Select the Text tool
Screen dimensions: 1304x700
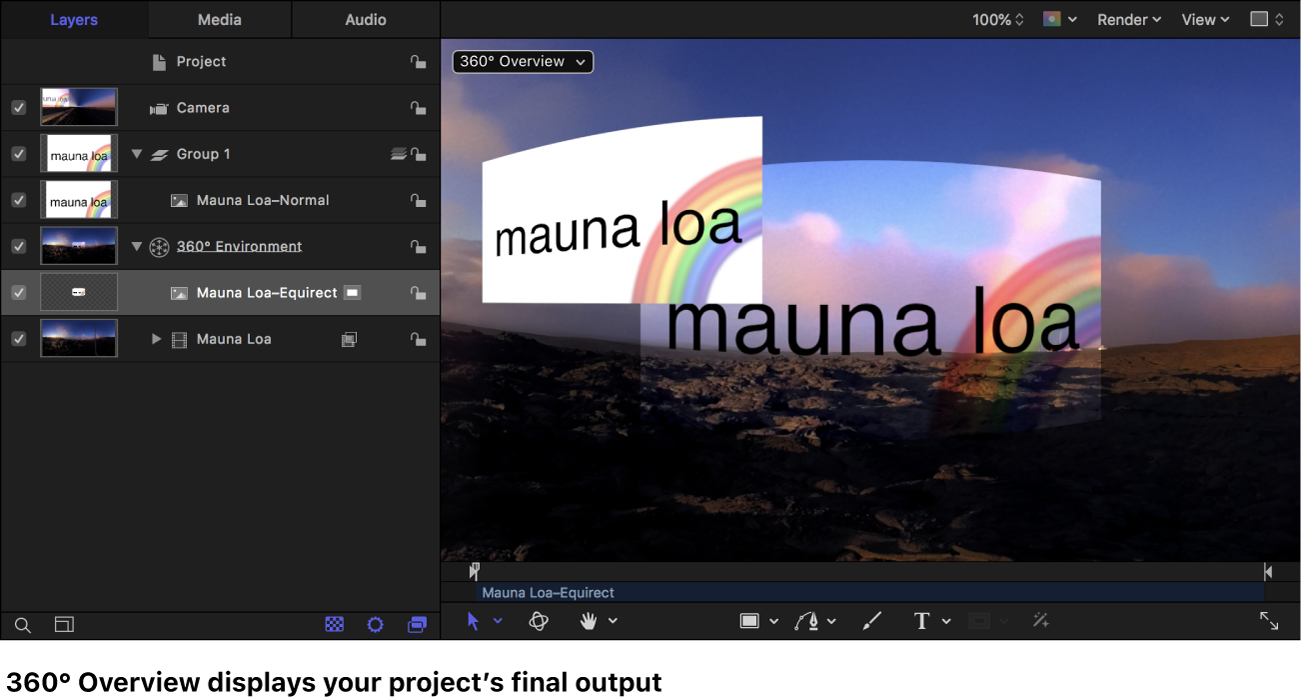click(x=920, y=621)
